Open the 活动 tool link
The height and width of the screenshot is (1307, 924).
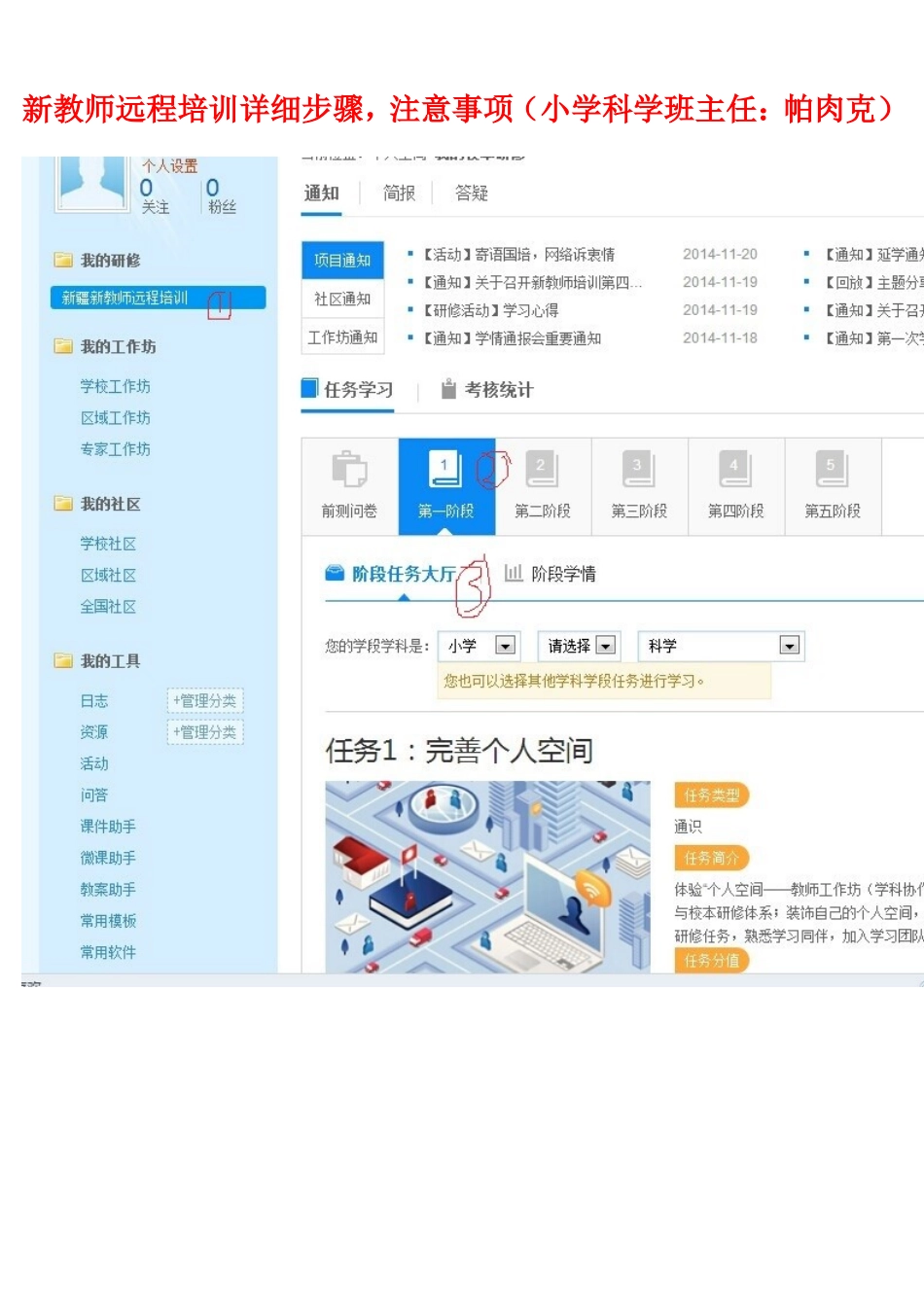pyautogui.click(x=94, y=763)
